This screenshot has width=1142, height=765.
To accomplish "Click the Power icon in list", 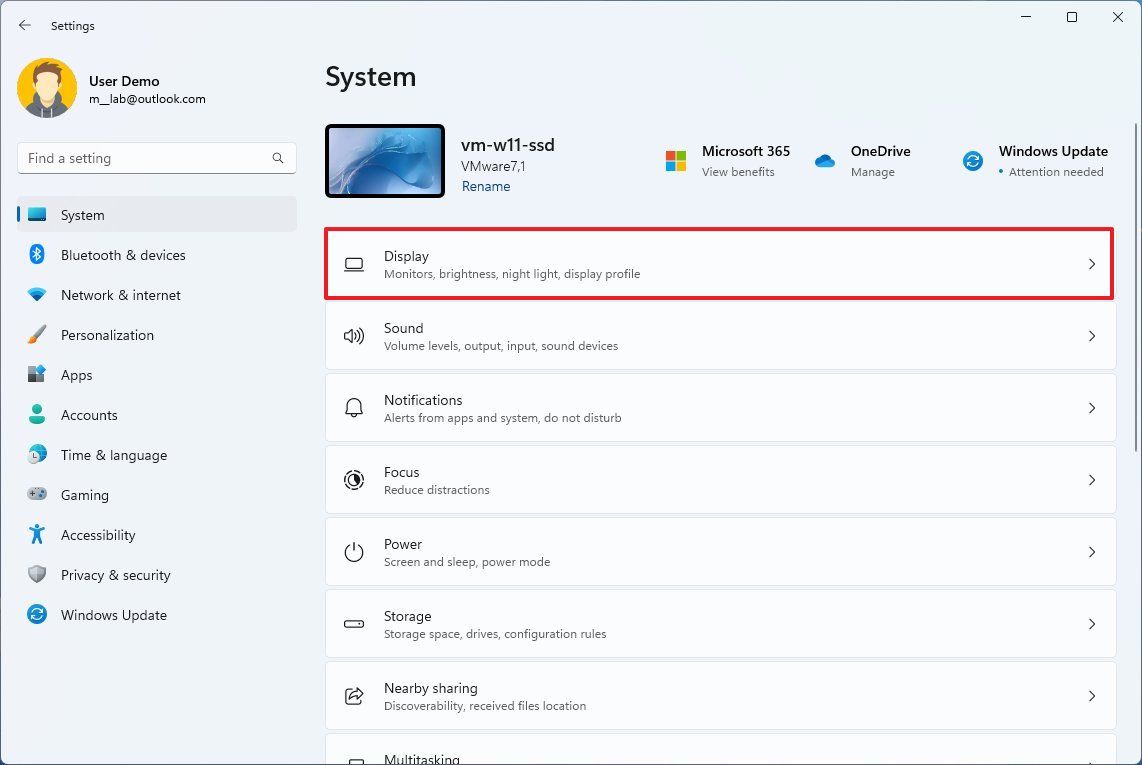I will (354, 552).
